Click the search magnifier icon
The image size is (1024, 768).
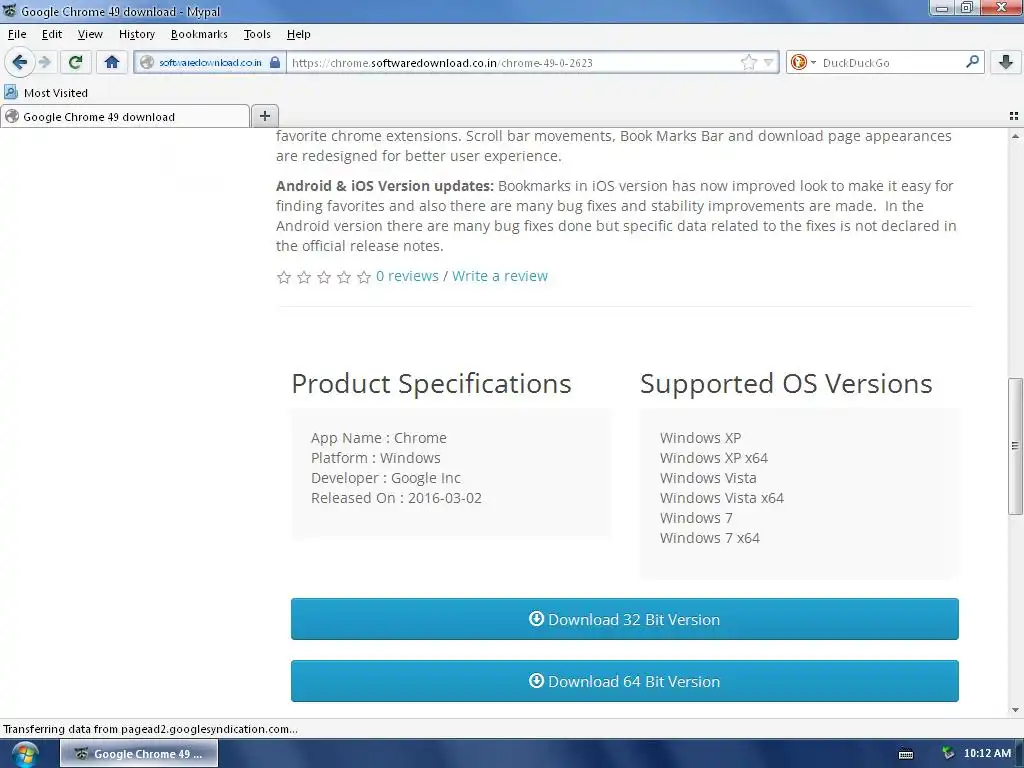[x=972, y=62]
